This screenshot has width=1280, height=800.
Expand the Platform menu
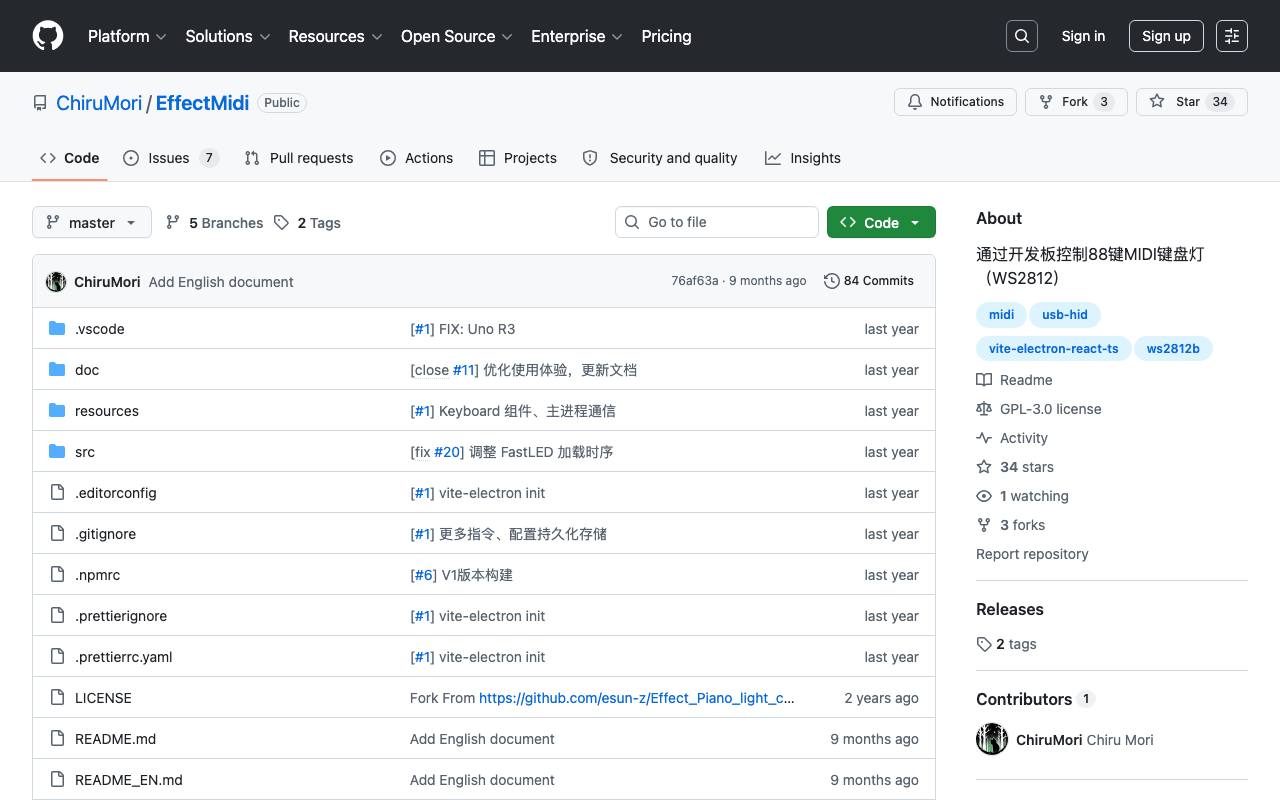click(127, 36)
